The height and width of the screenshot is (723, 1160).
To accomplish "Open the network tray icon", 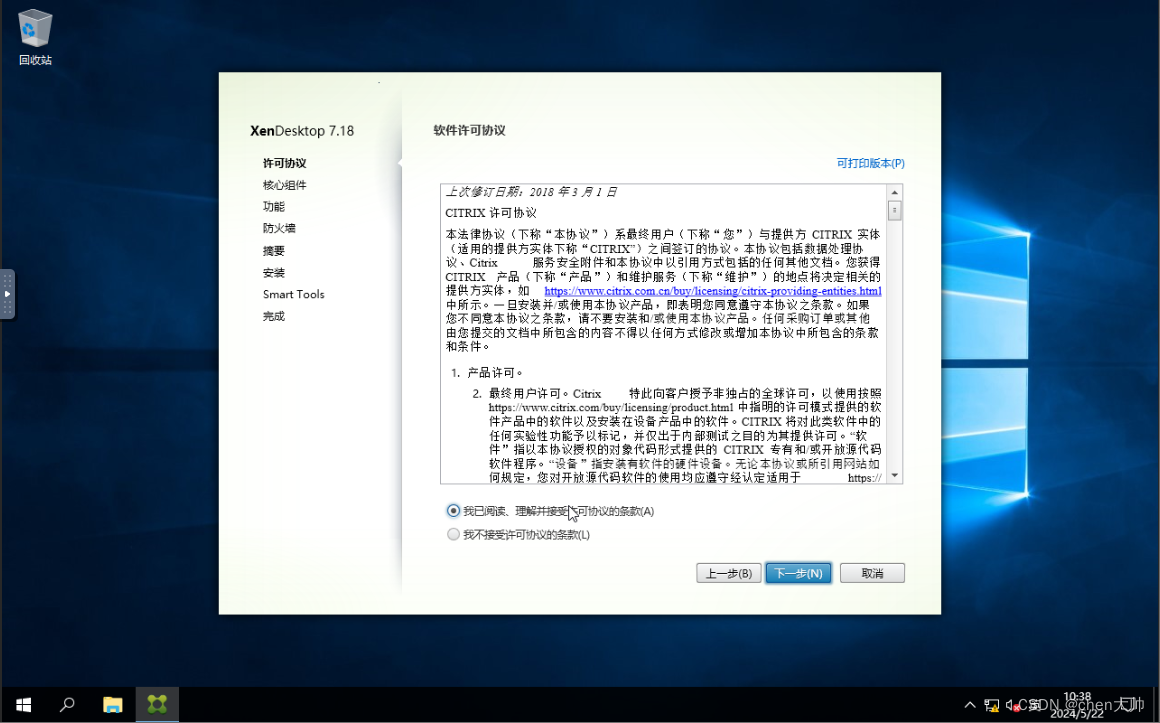I will click(991, 705).
